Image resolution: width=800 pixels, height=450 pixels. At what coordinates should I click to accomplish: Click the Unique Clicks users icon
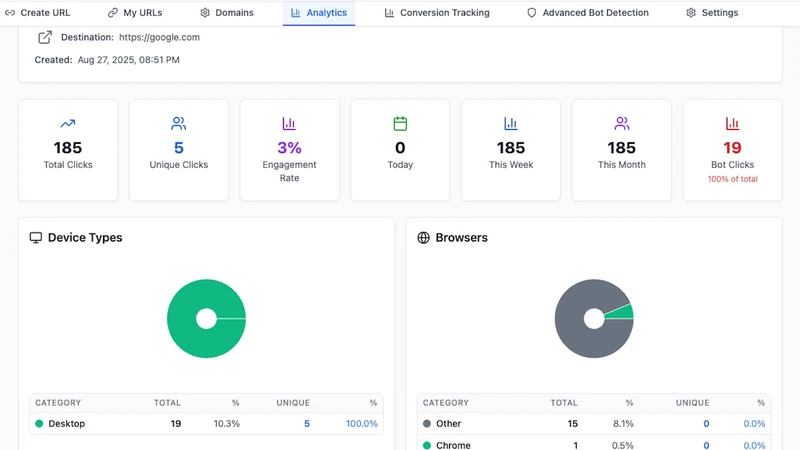coord(179,123)
